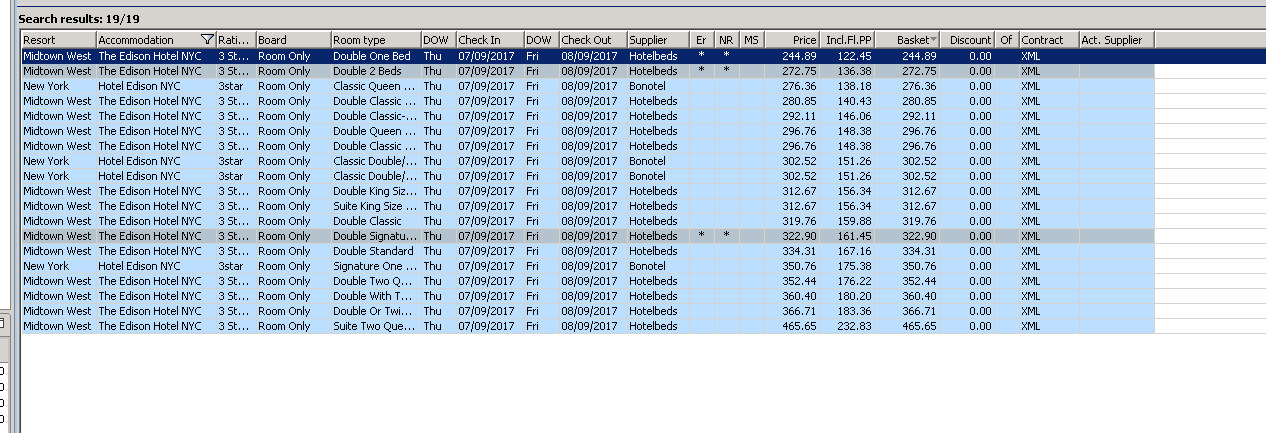Click the 183.36 Incl.Fl.PP value
Screen dimensions: 1266x433
tap(855, 311)
